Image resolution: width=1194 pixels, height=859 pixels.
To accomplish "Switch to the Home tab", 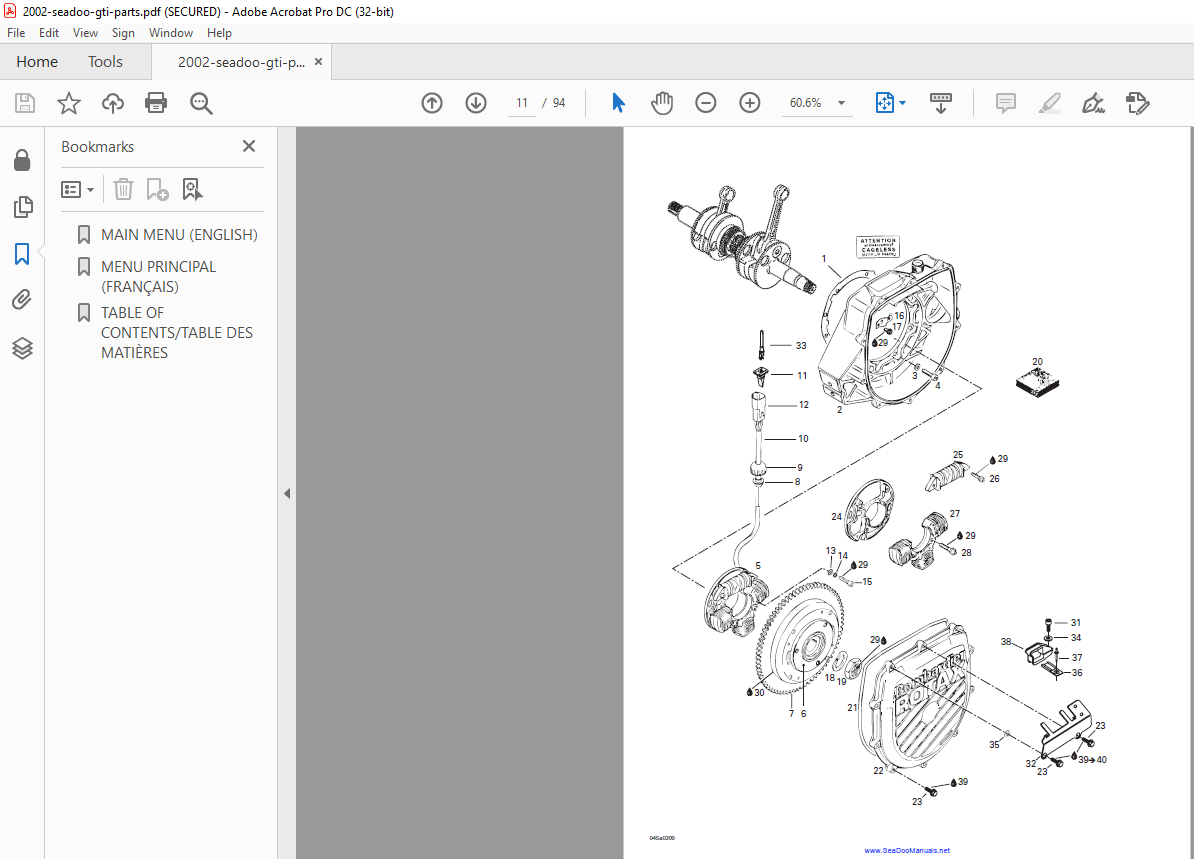I will tap(37, 62).
